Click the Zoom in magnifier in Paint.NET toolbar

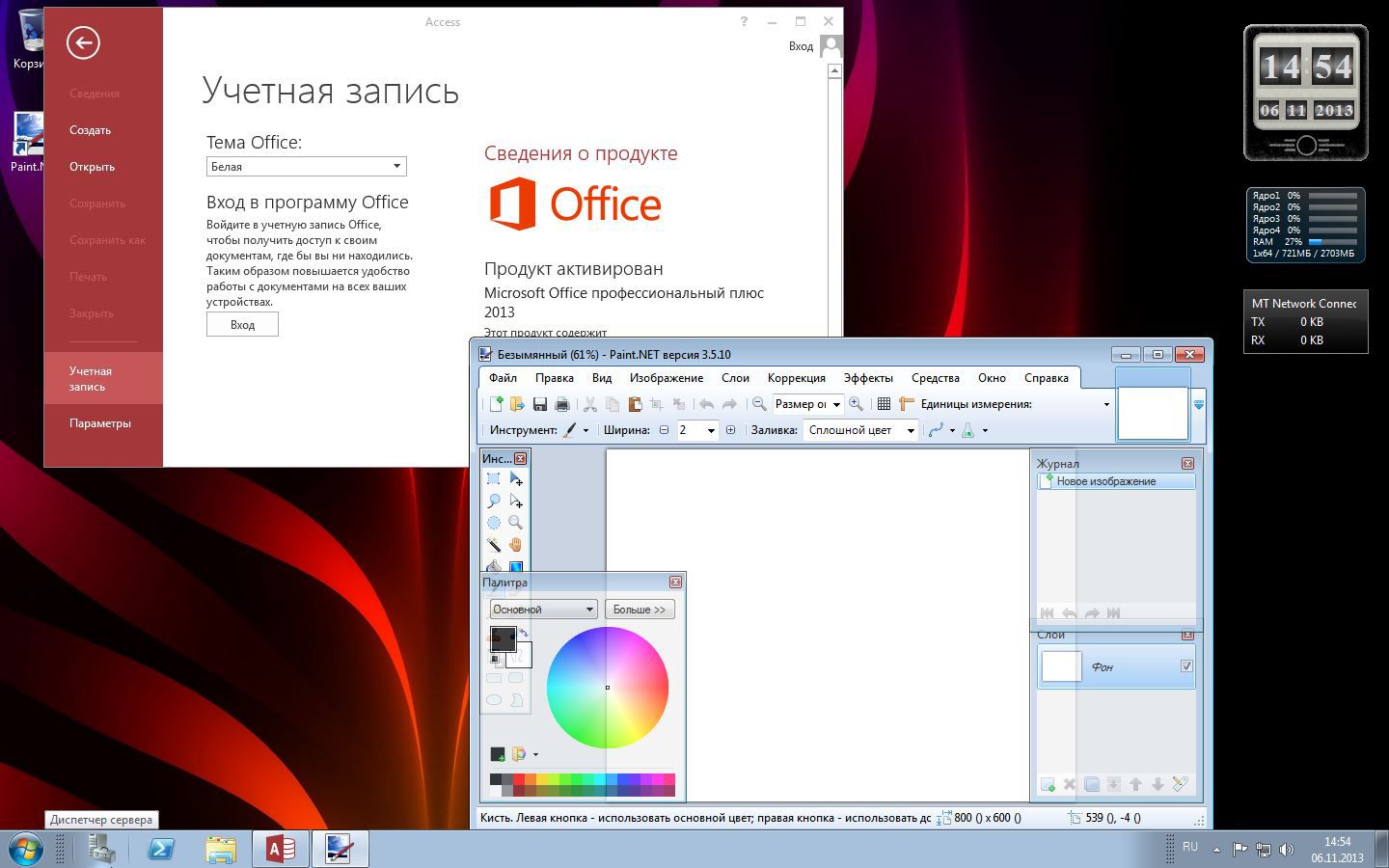pos(856,404)
